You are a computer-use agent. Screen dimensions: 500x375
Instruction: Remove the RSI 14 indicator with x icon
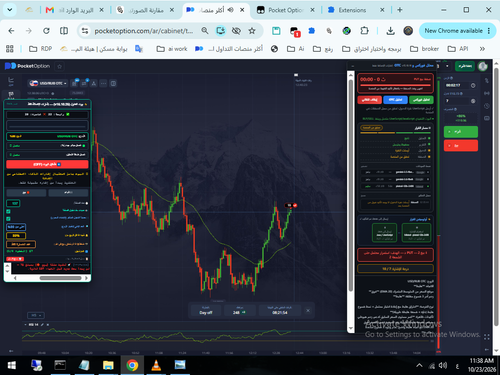(x=48, y=325)
